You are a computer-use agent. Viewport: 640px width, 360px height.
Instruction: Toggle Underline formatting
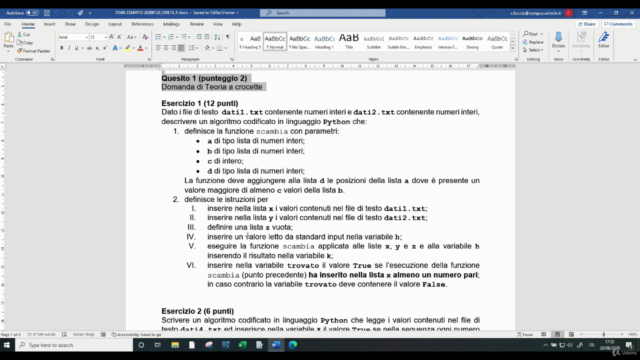(76, 48)
